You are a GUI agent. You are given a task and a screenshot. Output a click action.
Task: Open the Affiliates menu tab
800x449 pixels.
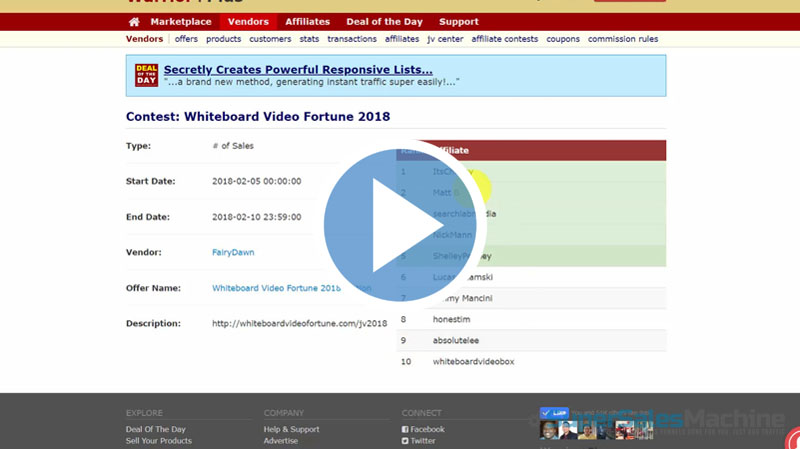click(x=308, y=22)
